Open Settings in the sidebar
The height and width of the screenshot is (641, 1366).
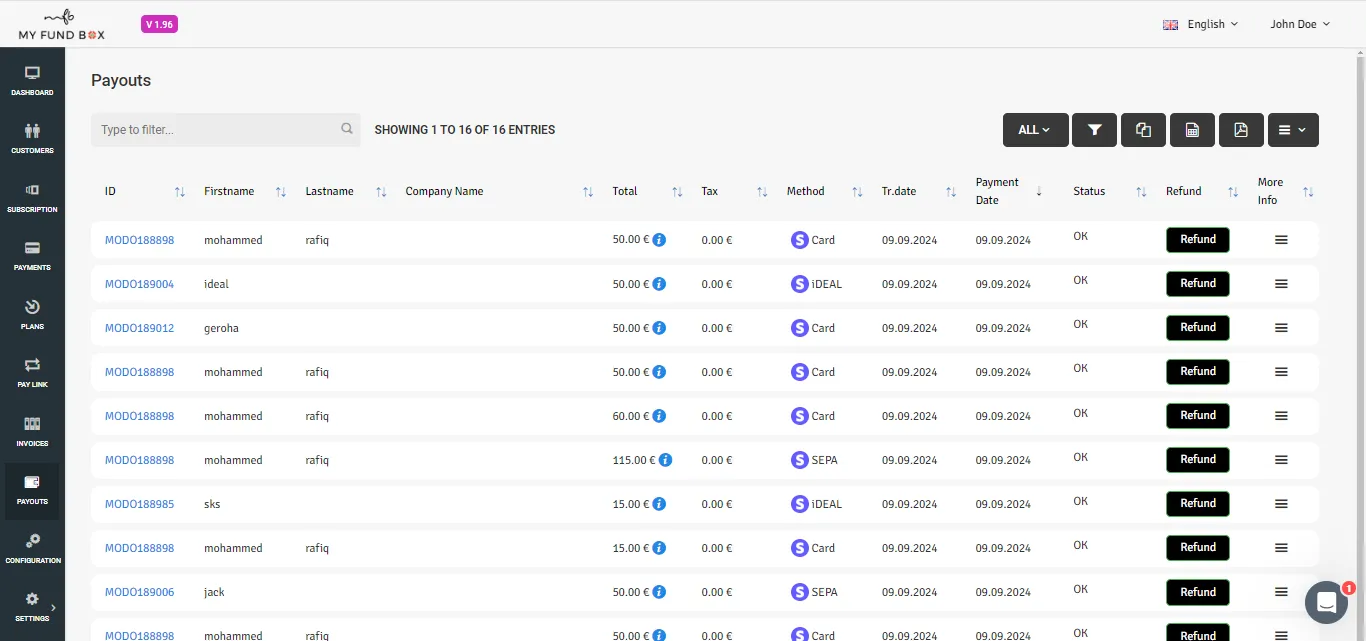pos(32,607)
